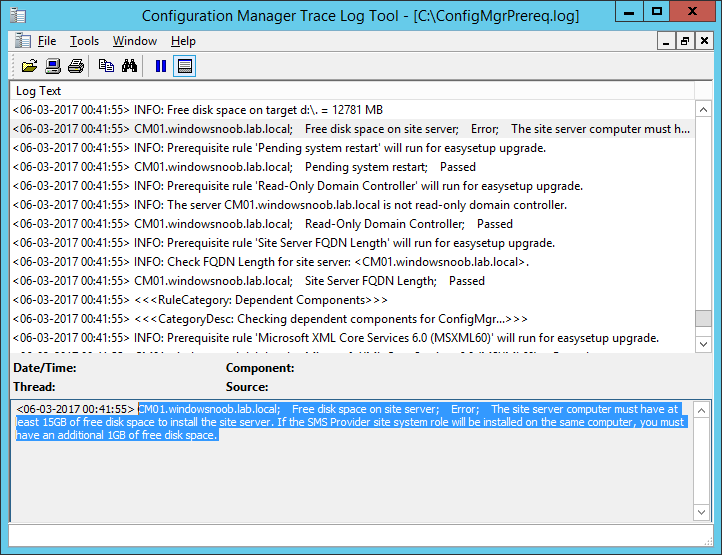Select the 'Check FQDN Length for site server' row

[352, 262]
